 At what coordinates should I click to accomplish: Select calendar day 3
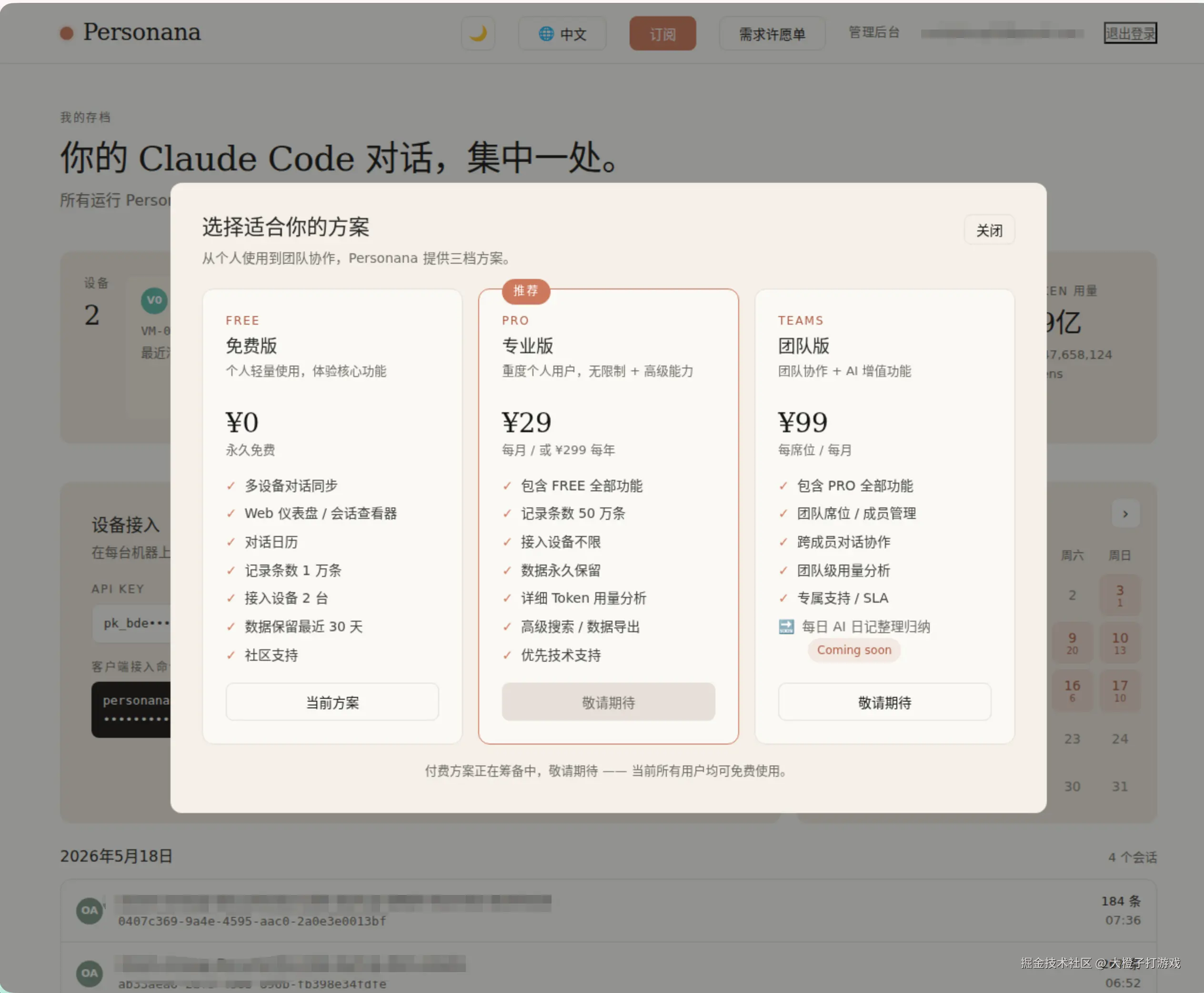(x=1120, y=595)
